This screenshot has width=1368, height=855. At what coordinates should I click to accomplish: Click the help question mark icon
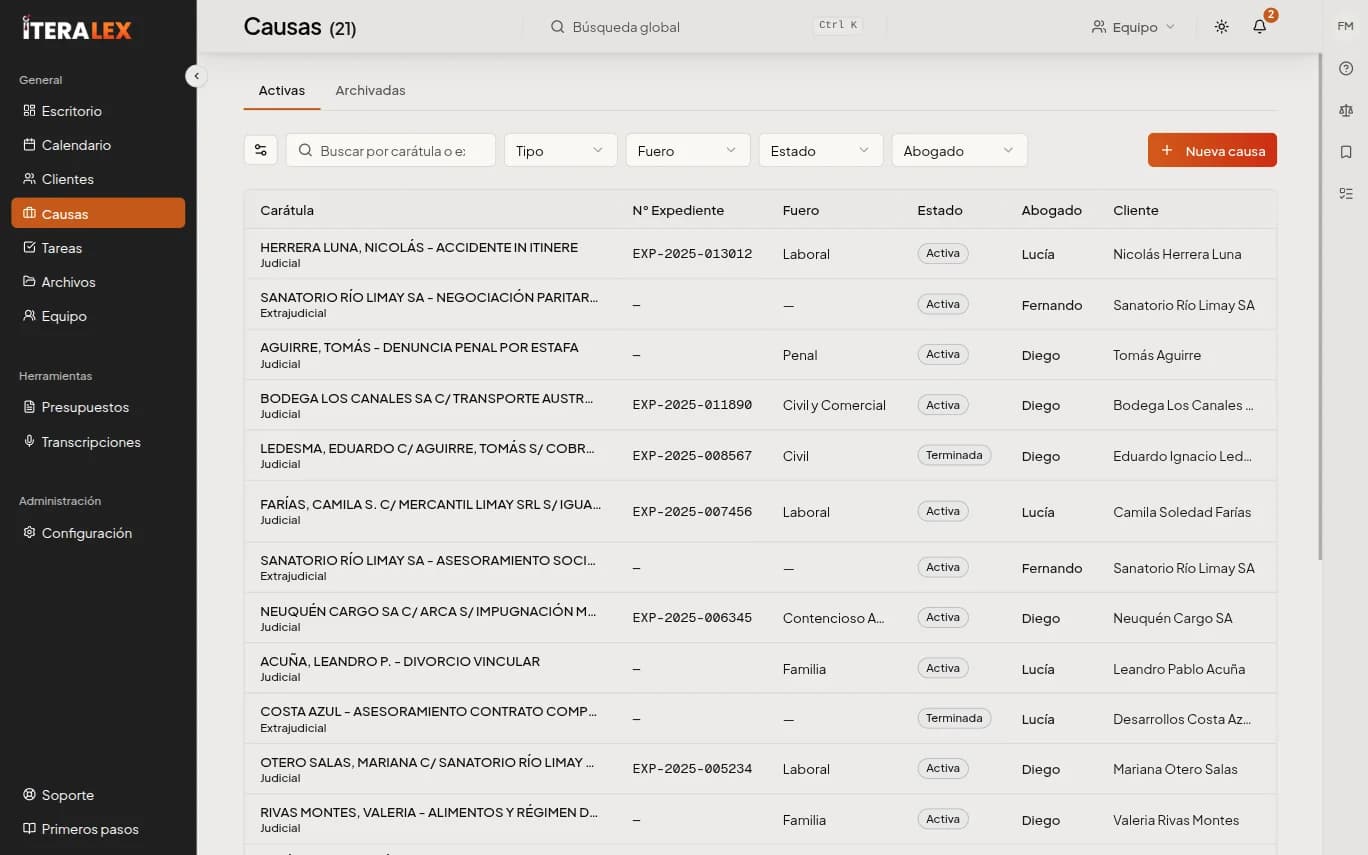click(1345, 69)
